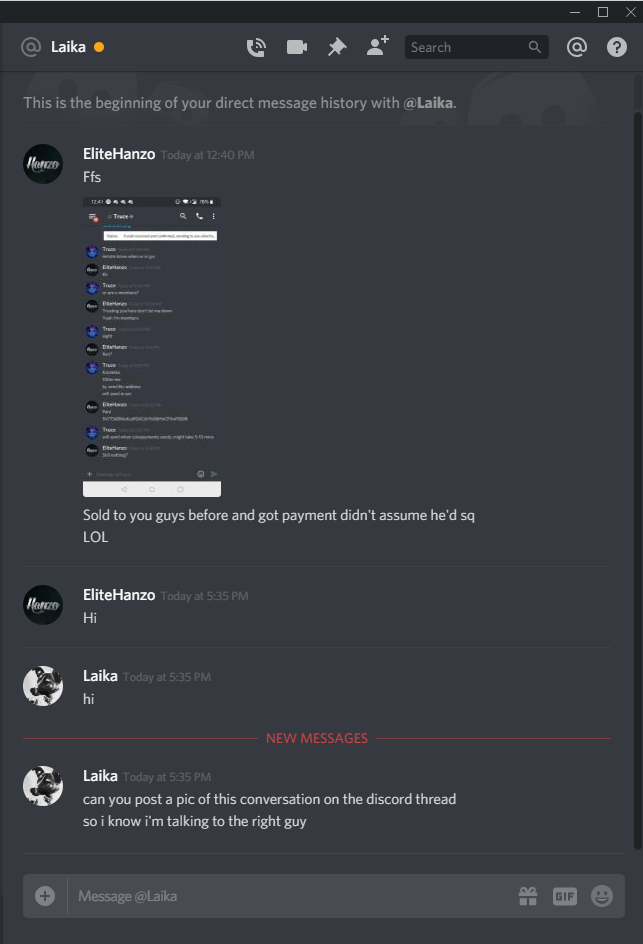
Task: Open the mentions inbox icon
Action: coord(577,47)
